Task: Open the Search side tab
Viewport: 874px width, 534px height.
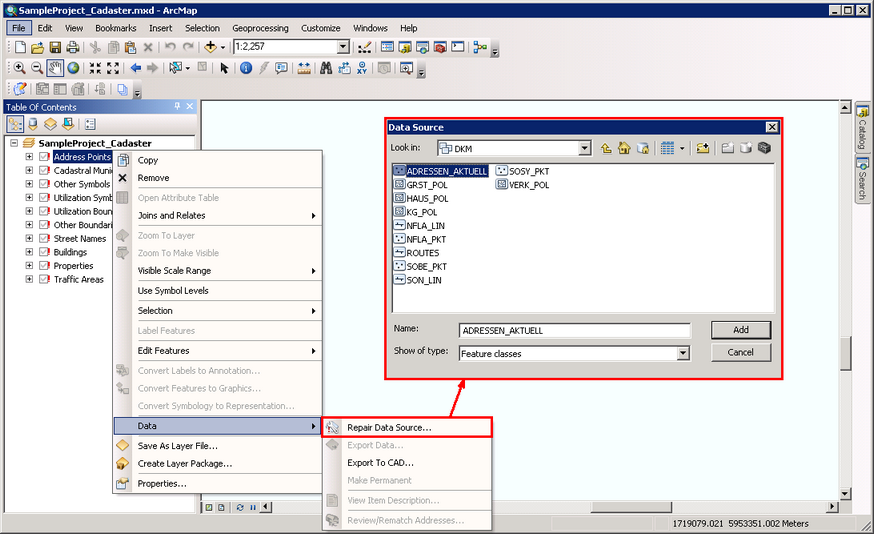Action: (862, 180)
